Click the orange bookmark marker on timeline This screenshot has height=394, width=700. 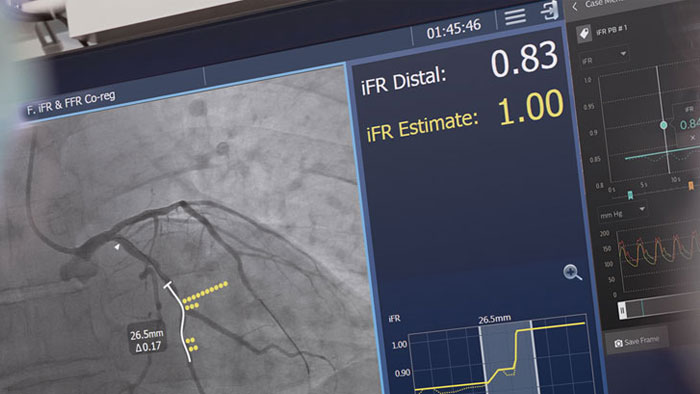point(691,186)
